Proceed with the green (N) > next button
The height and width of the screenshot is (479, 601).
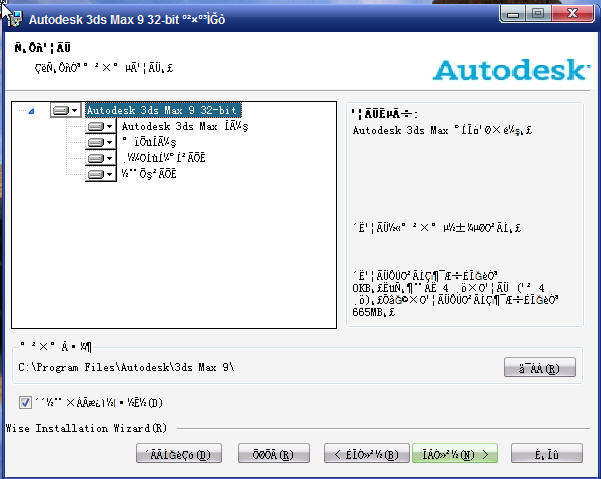[x=455, y=454]
